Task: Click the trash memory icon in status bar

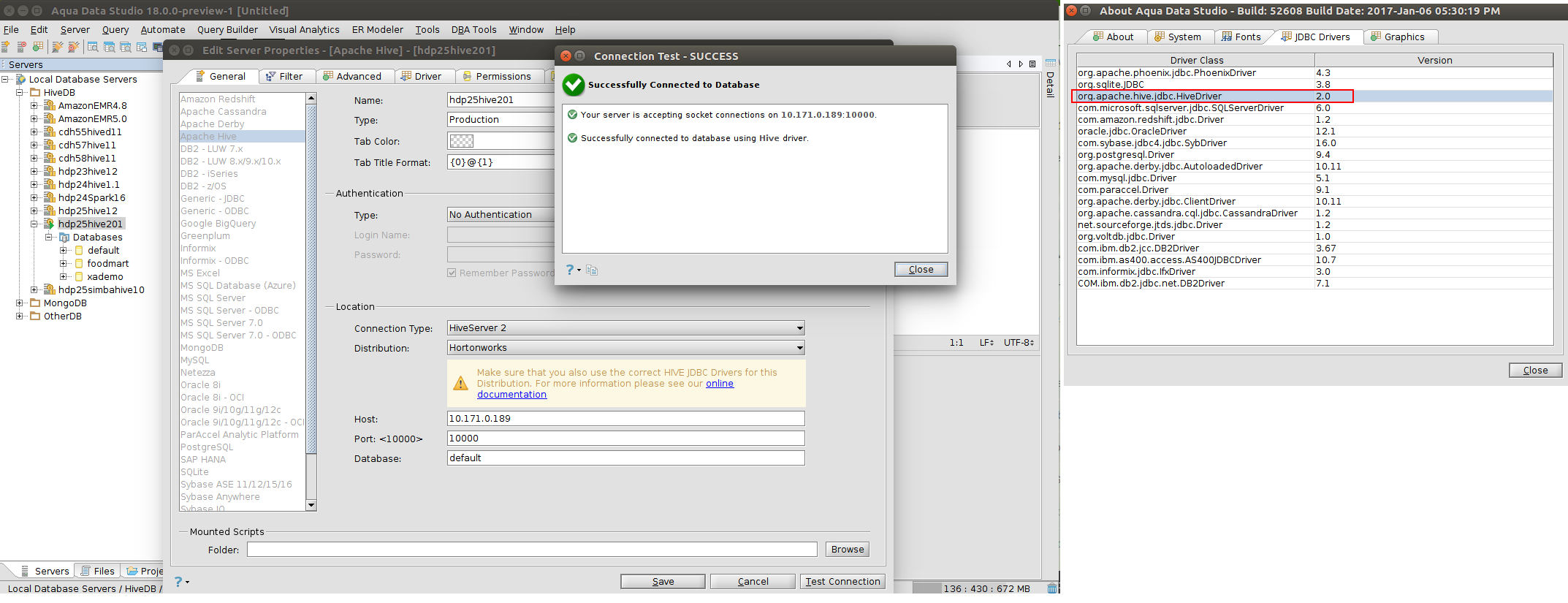Action: click(x=1052, y=588)
